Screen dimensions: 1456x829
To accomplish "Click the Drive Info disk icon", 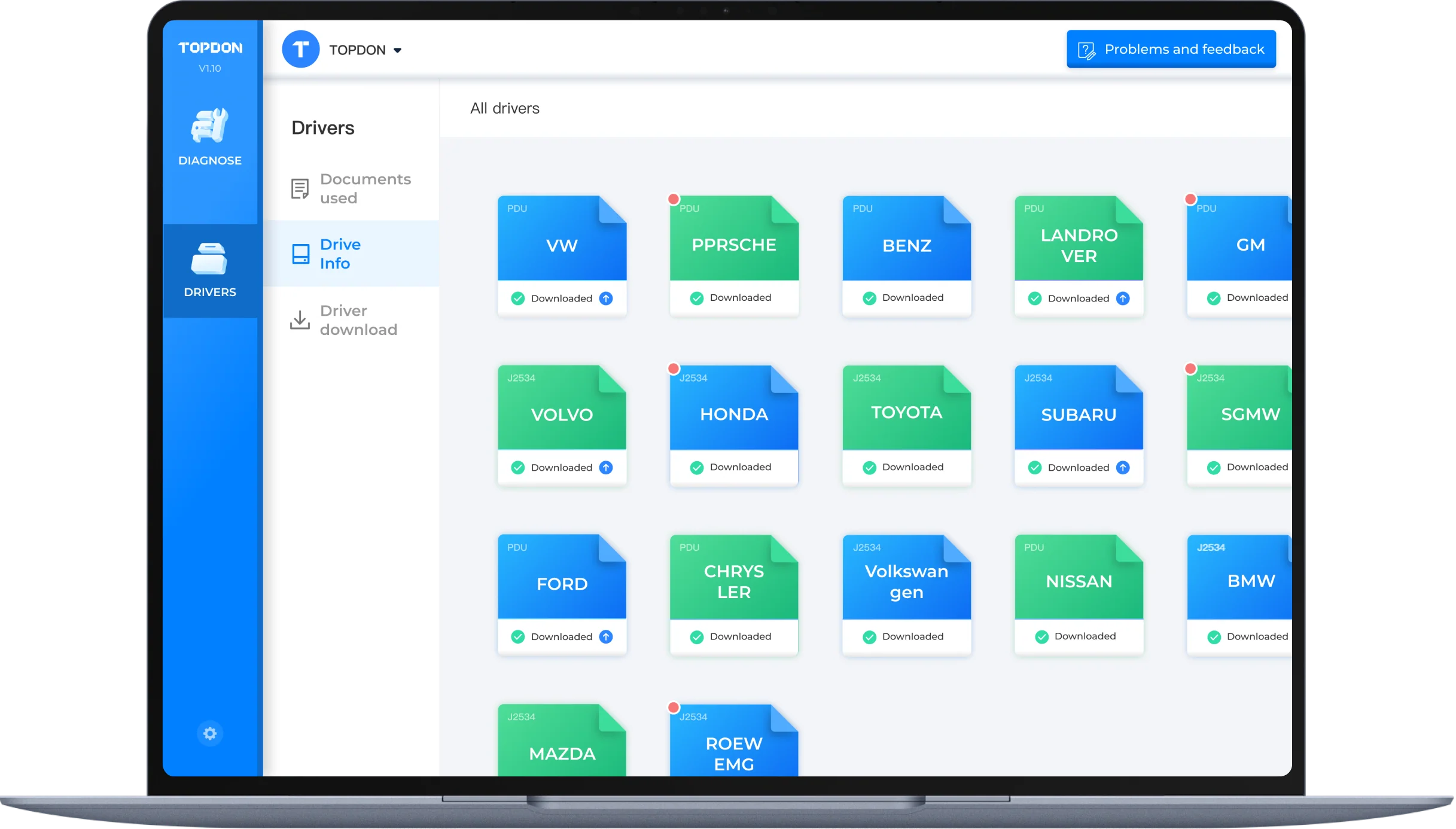I will [300, 254].
